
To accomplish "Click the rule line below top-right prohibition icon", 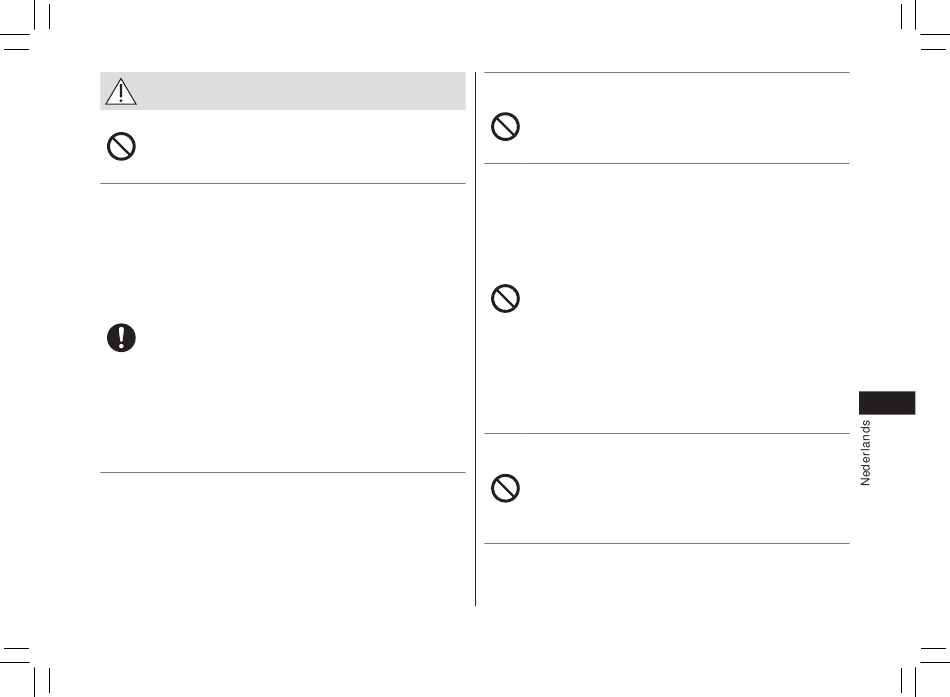I will coord(667,163).
